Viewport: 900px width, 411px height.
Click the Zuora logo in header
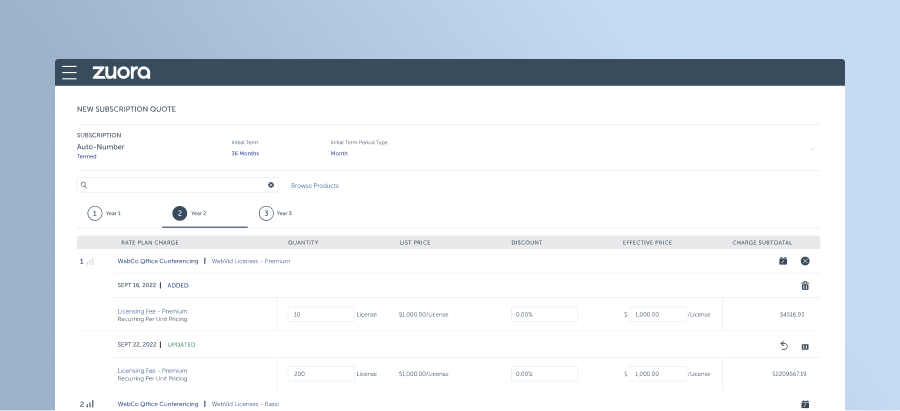tap(121, 72)
